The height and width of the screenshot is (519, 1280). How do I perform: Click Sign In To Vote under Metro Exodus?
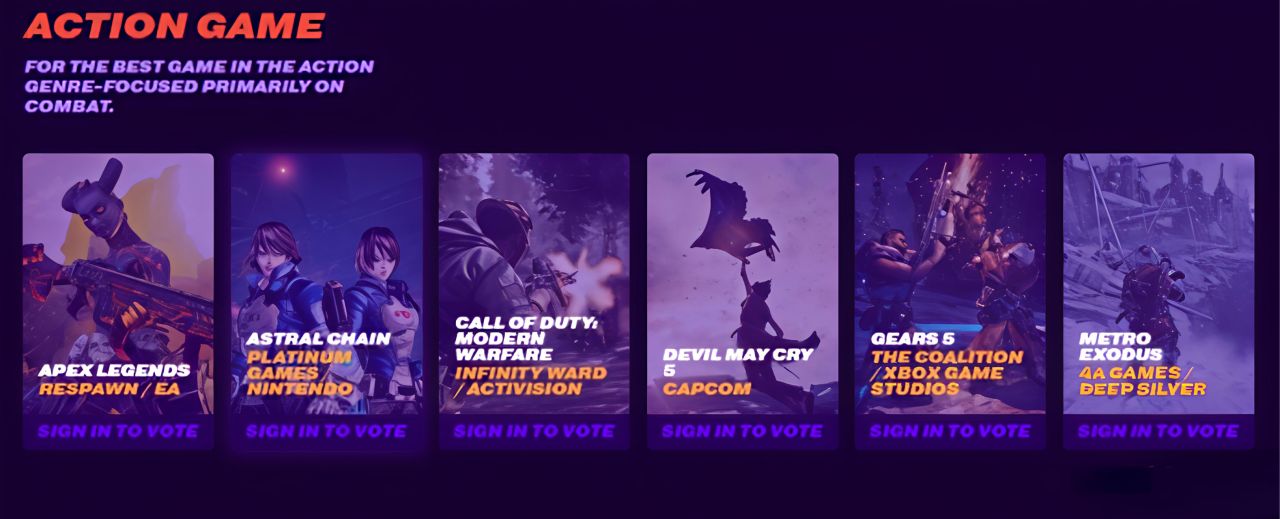[1158, 432]
